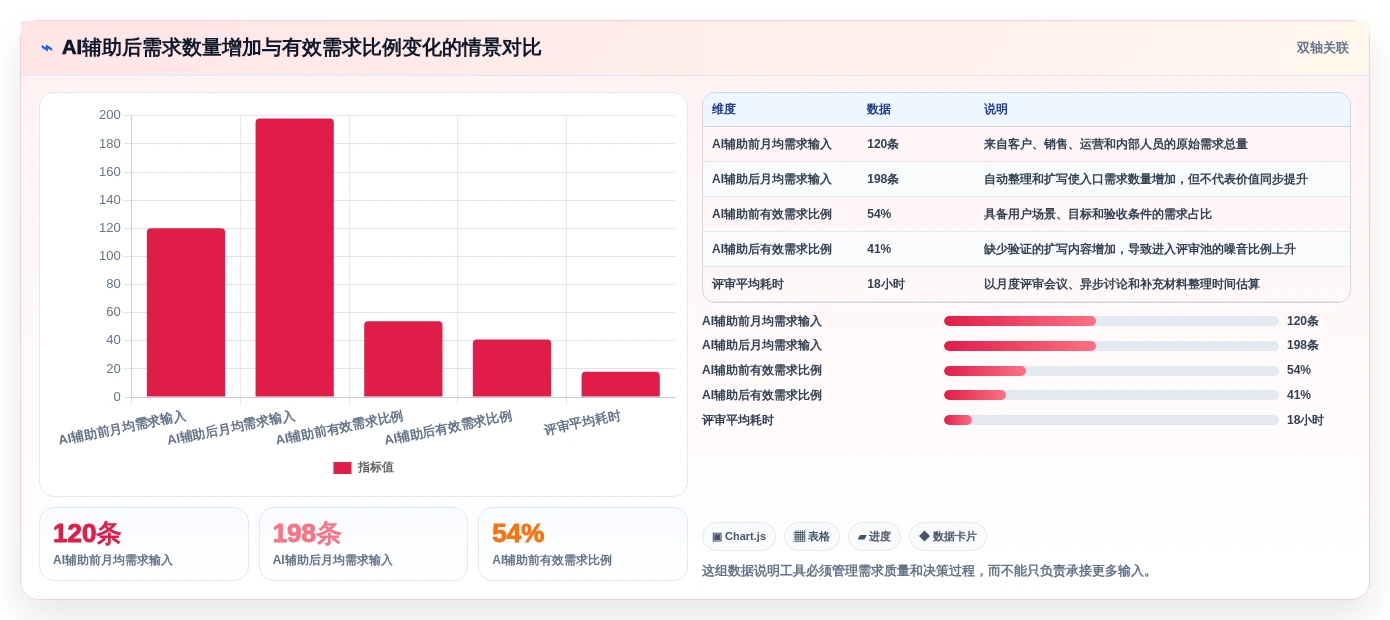This screenshot has height=620, width=1390.
Task: Select the AI辅助后月均需求输入 chart bar
Action: (294, 258)
